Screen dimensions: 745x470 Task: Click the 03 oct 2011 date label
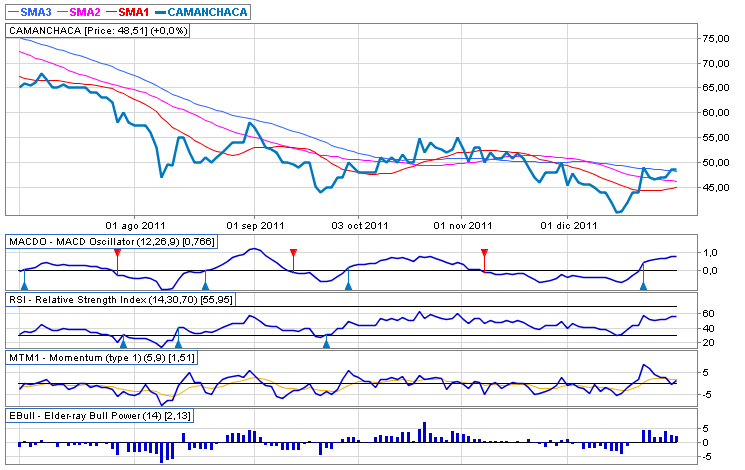[x=360, y=225]
